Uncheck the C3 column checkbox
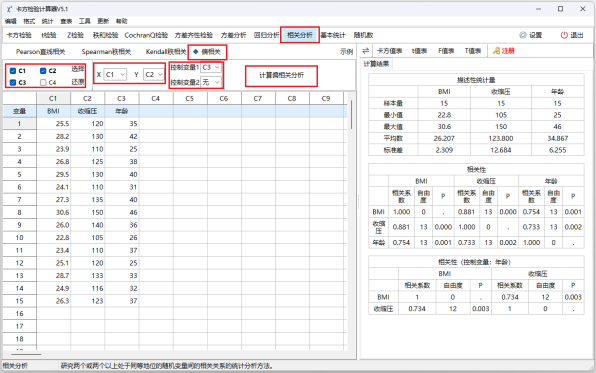Image resolution: width=596 pixels, height=373 pixels. point(13,83)
